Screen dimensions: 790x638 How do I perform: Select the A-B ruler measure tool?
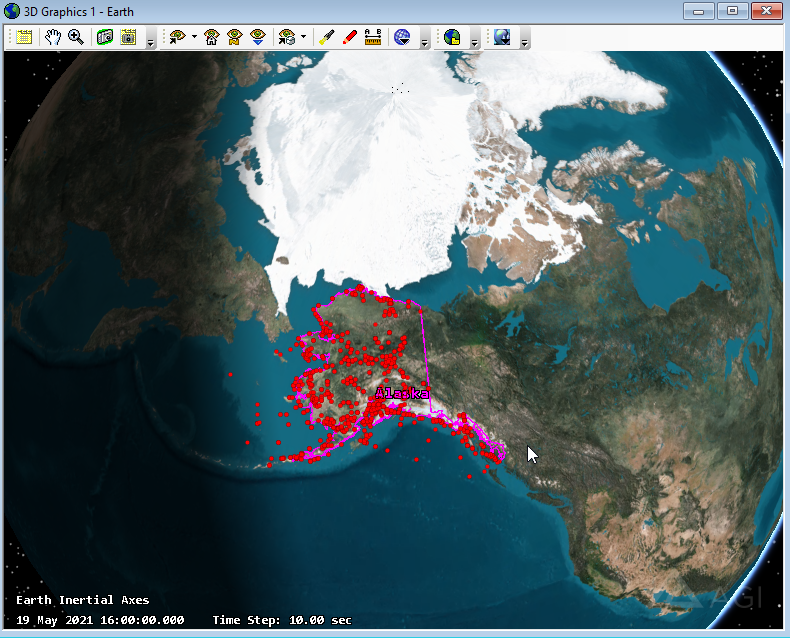(373, 37)
